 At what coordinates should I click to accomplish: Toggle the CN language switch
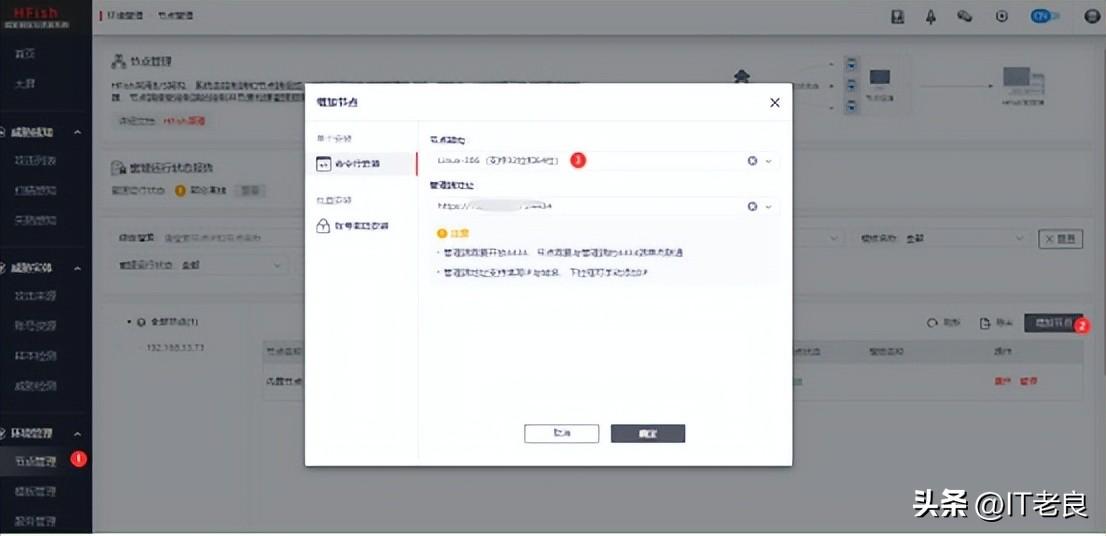coord(1044,16)
